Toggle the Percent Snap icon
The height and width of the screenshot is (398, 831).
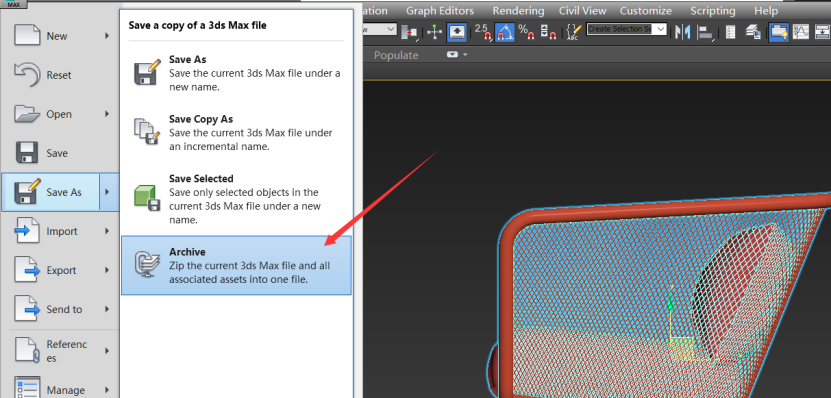[x=526, y=32]
